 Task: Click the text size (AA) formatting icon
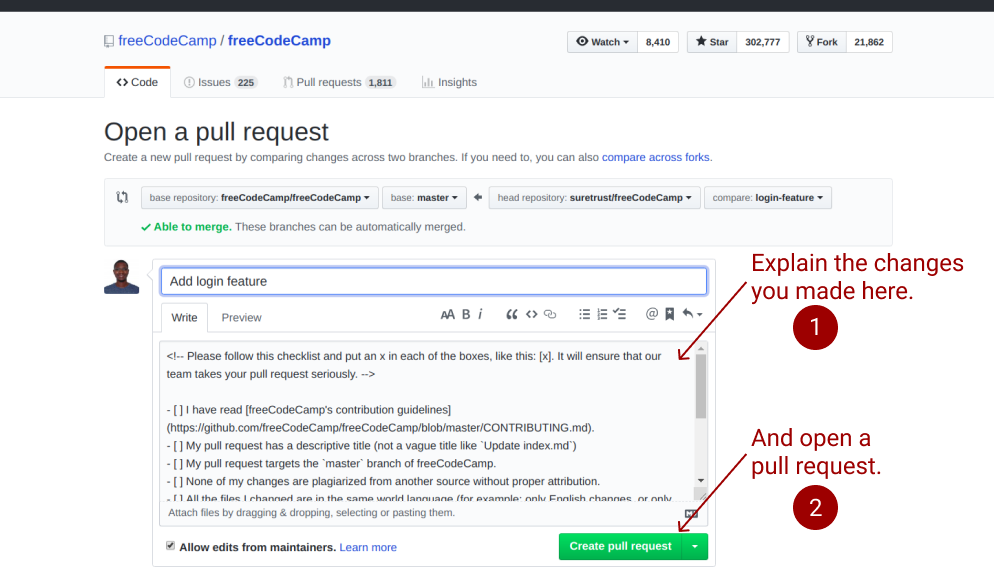tap(448, 315)
